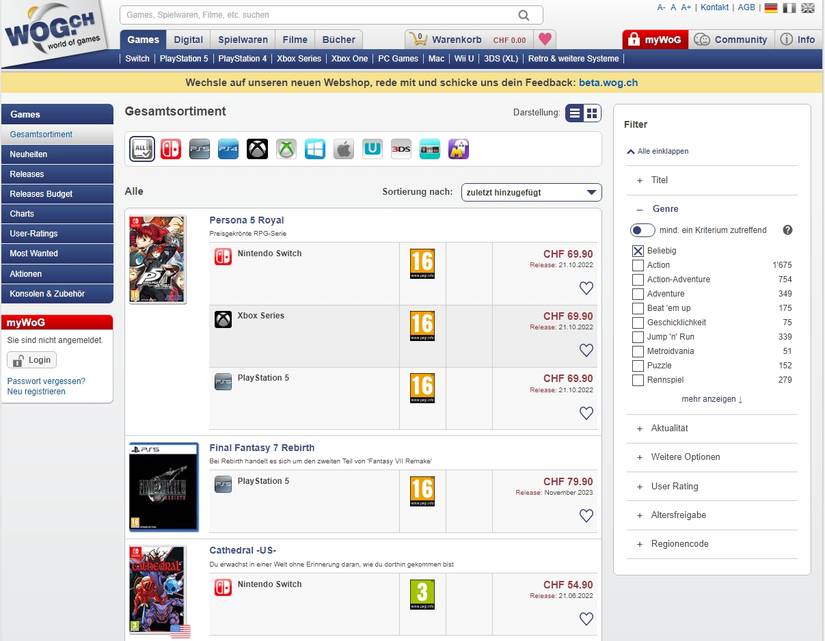Screen dimensions: 825x641
Task: Filter by PlayStation 5 platform icon
Action: (200, 149)
